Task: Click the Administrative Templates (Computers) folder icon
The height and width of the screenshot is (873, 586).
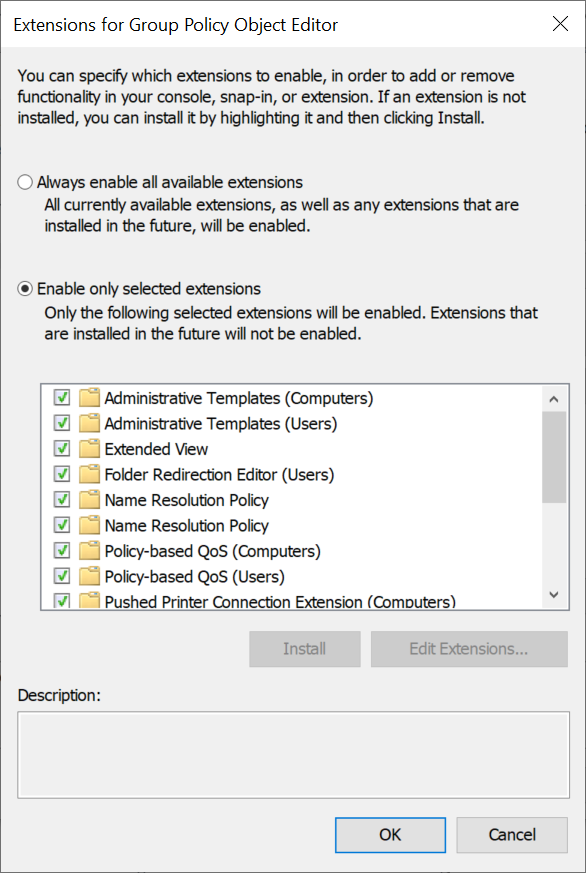Action: pos(89,398)
